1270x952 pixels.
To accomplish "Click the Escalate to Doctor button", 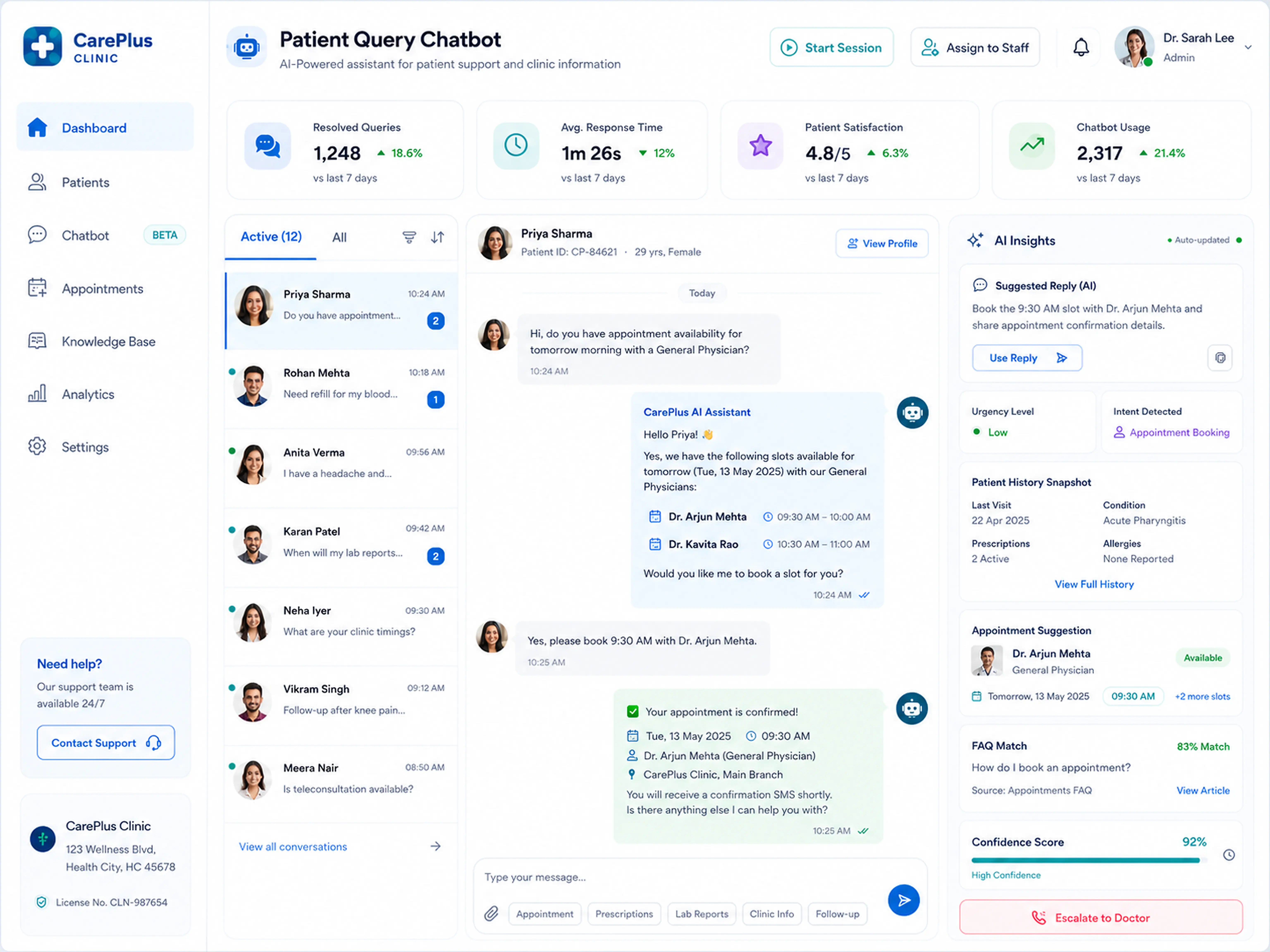I will [x=1101, y=917].
